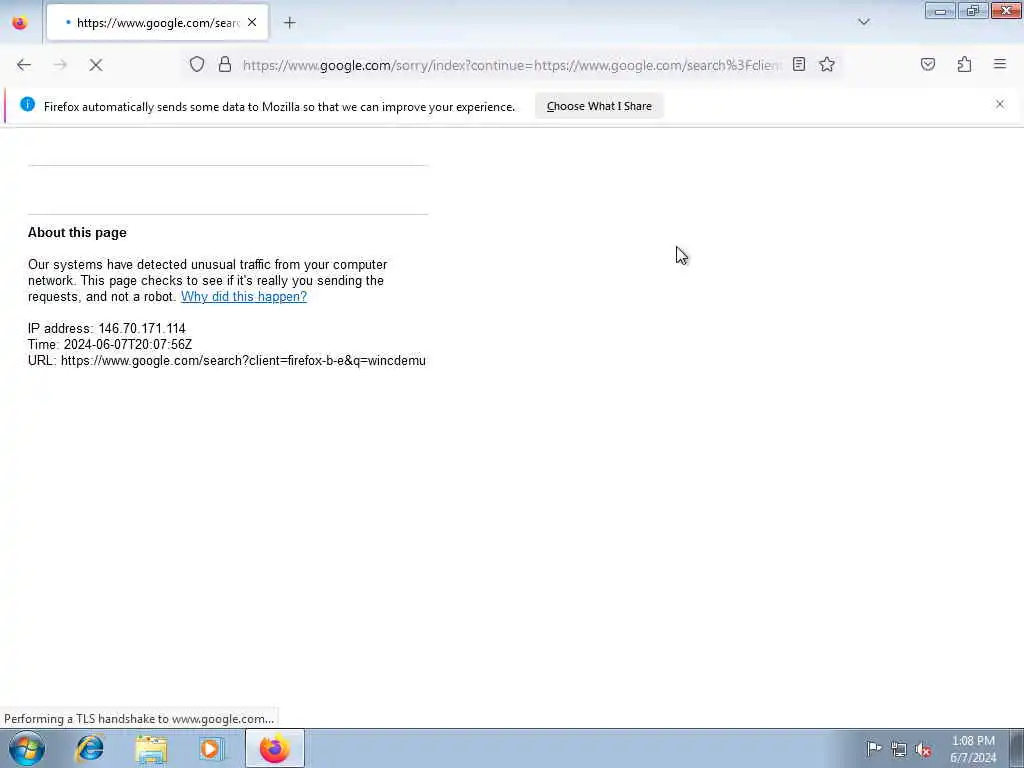Select the google.com search tab
This screenshot has width=1024, height=768.
click(x=157, y=23)
